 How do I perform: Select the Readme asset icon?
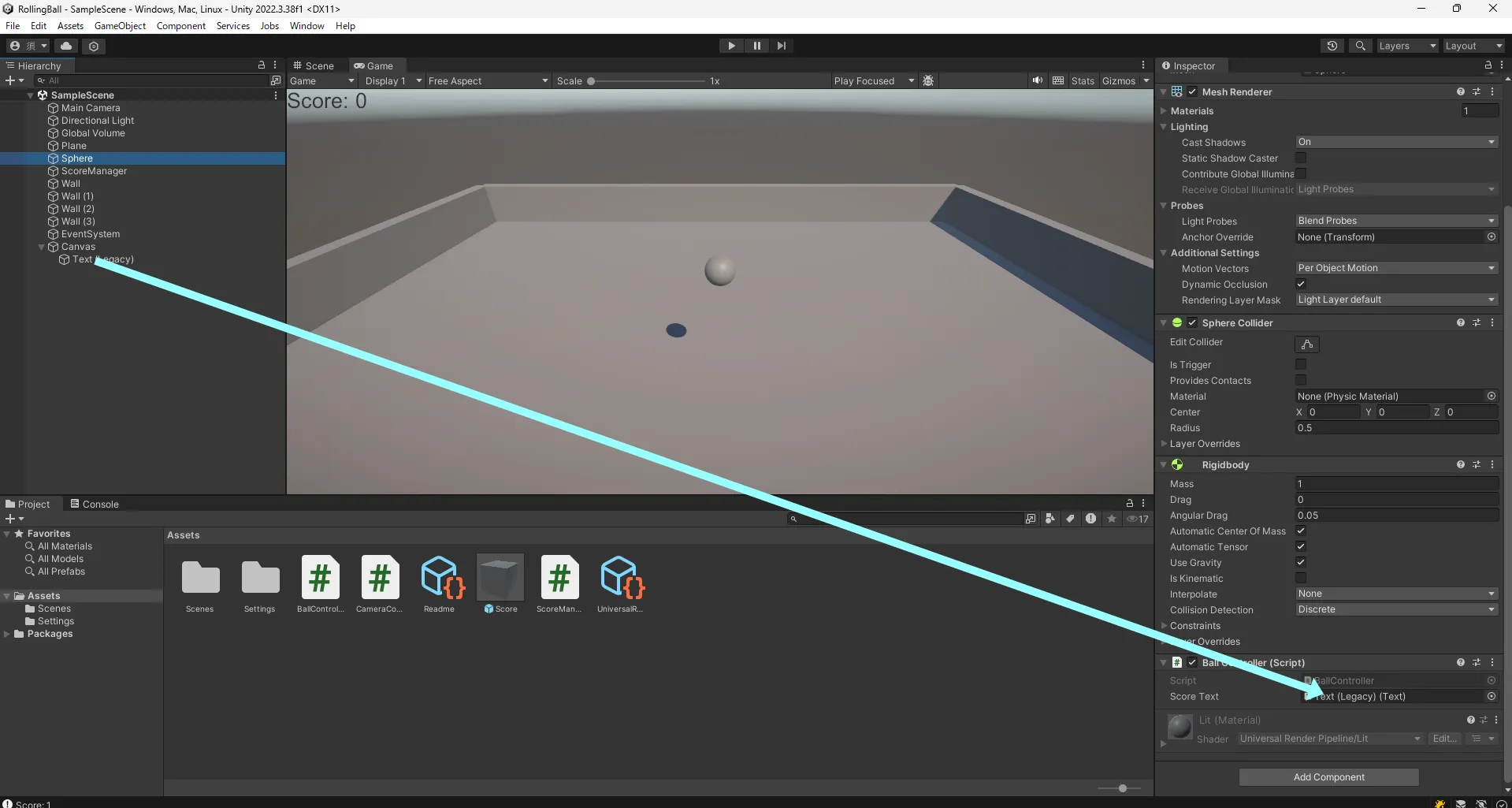(x=440, y=579)
